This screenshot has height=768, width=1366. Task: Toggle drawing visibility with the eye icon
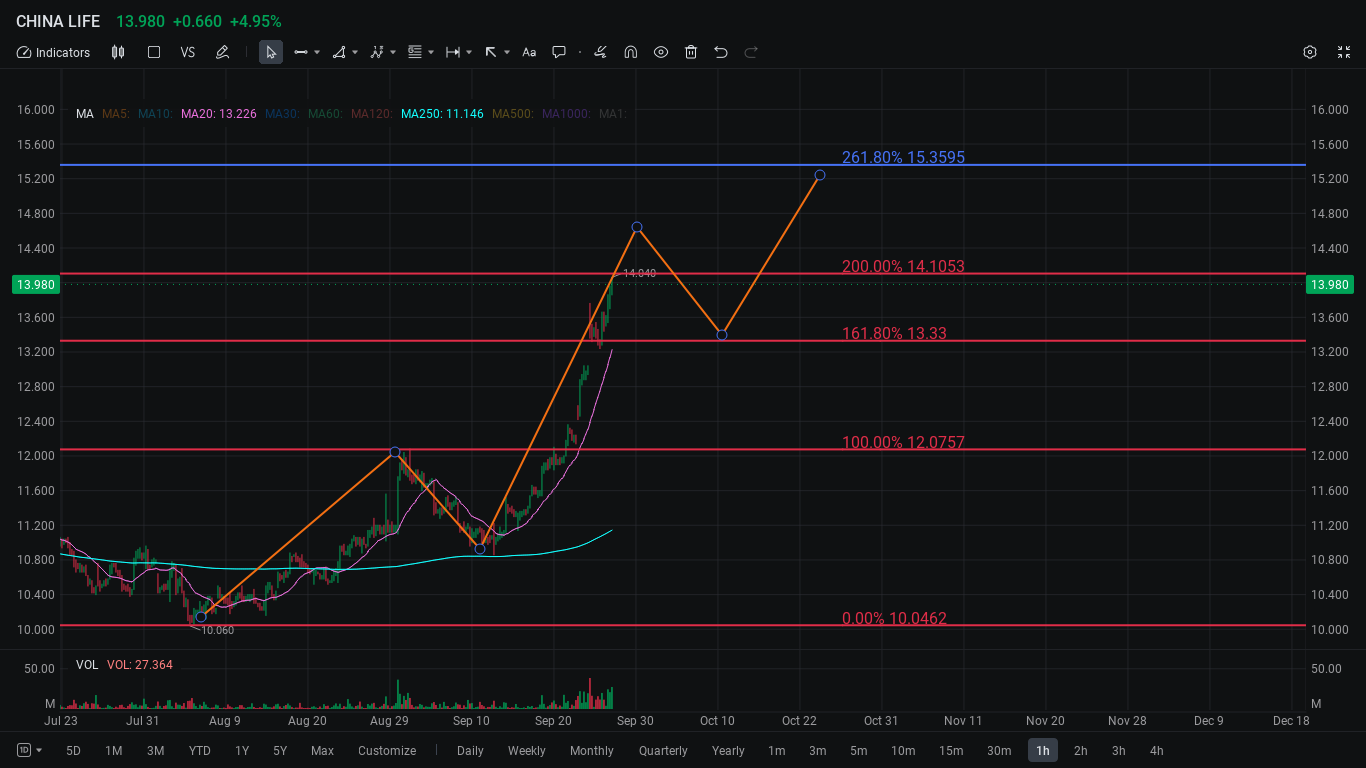pyautogui.click(x=661, y=52)
